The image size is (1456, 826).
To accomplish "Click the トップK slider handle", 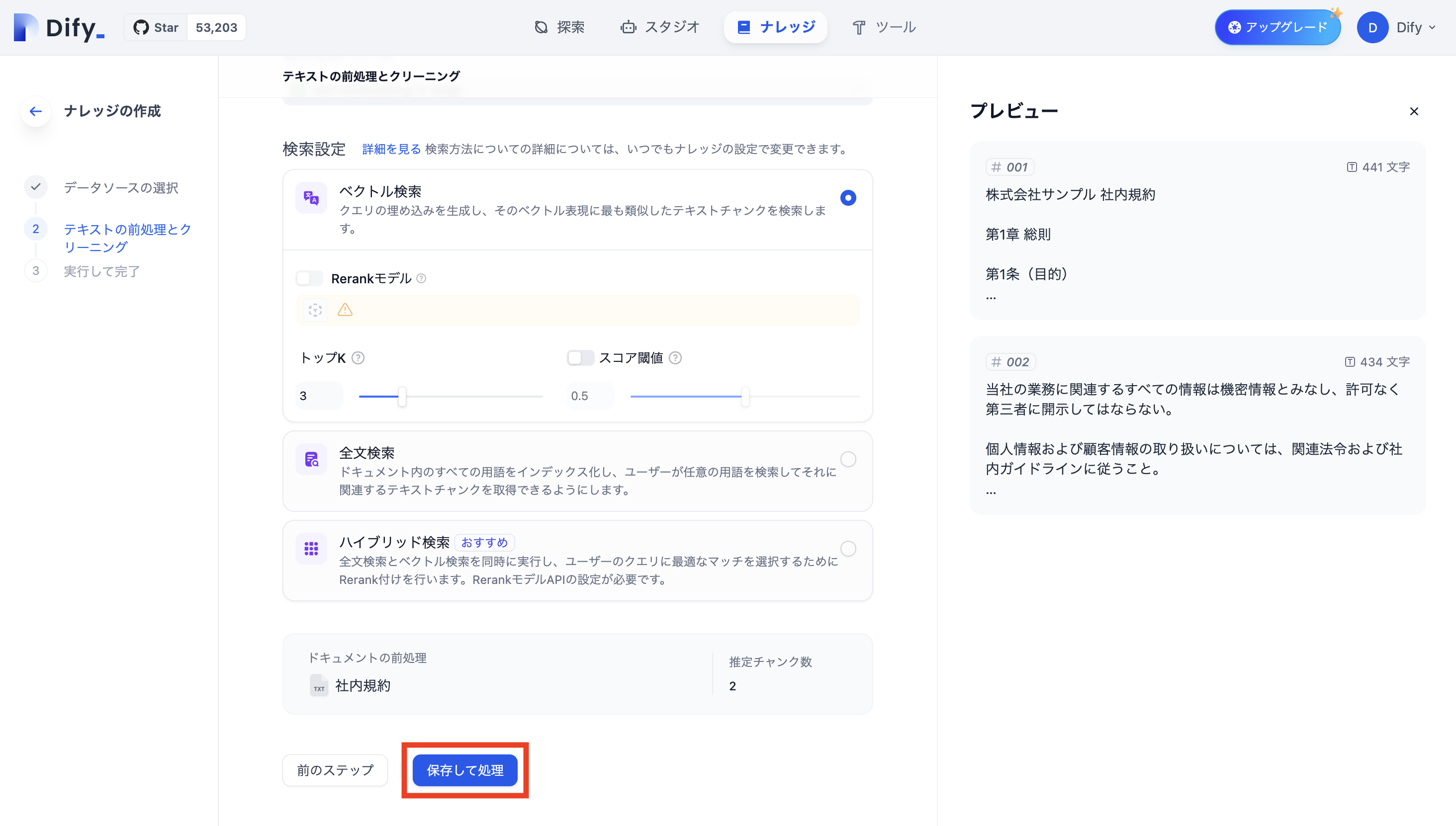I will pyautogui.click(x=402, y=396).
